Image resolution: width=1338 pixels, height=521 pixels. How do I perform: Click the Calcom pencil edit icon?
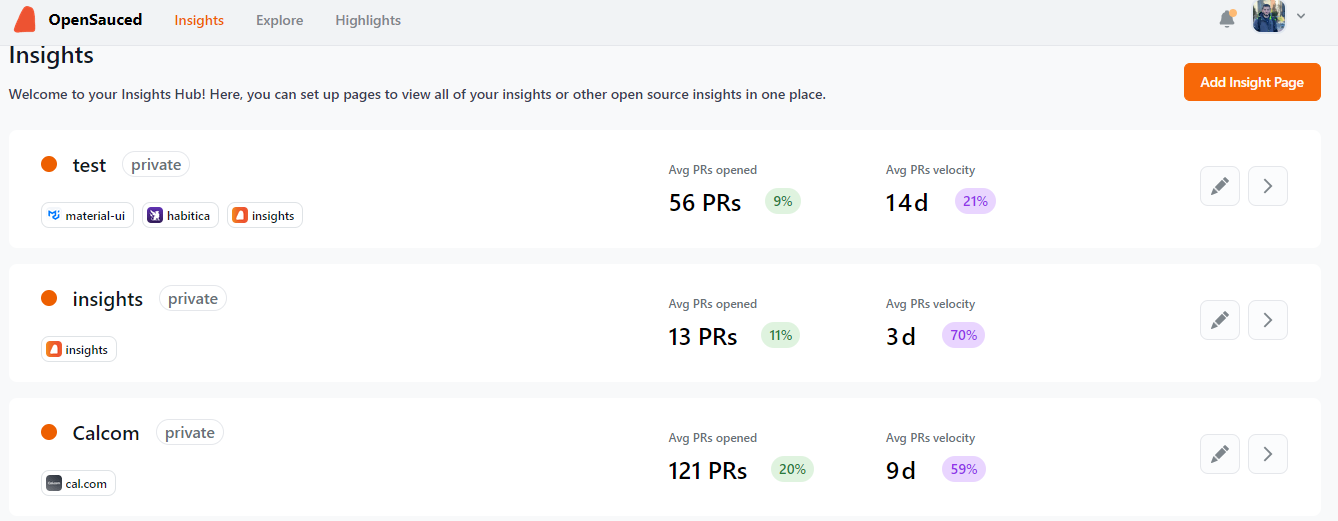click(x=1220, y=454)
